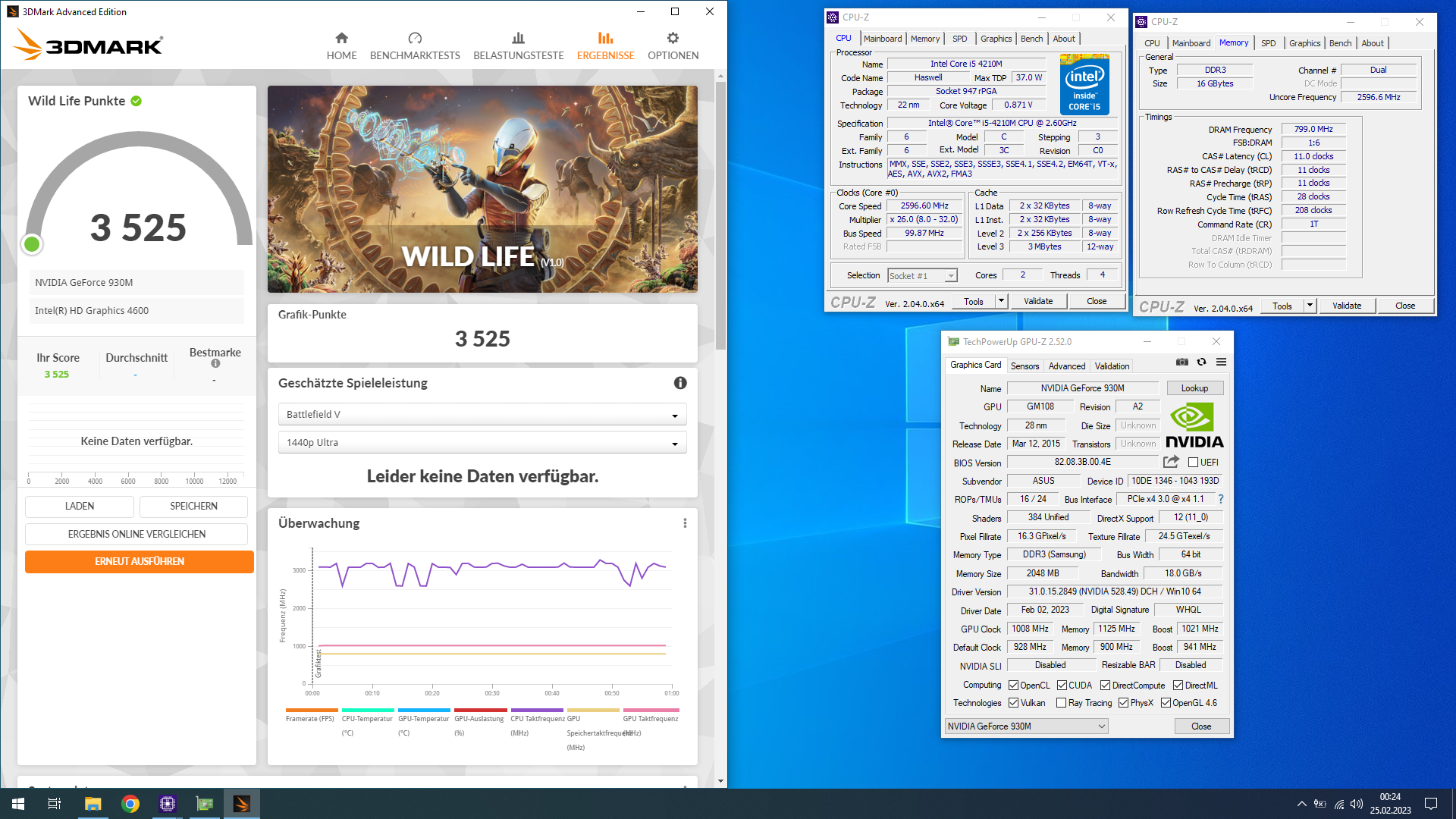Open Tools dropdown arrow in CPU-Z Memory window
The image size is (1456, 819).
1310,306
